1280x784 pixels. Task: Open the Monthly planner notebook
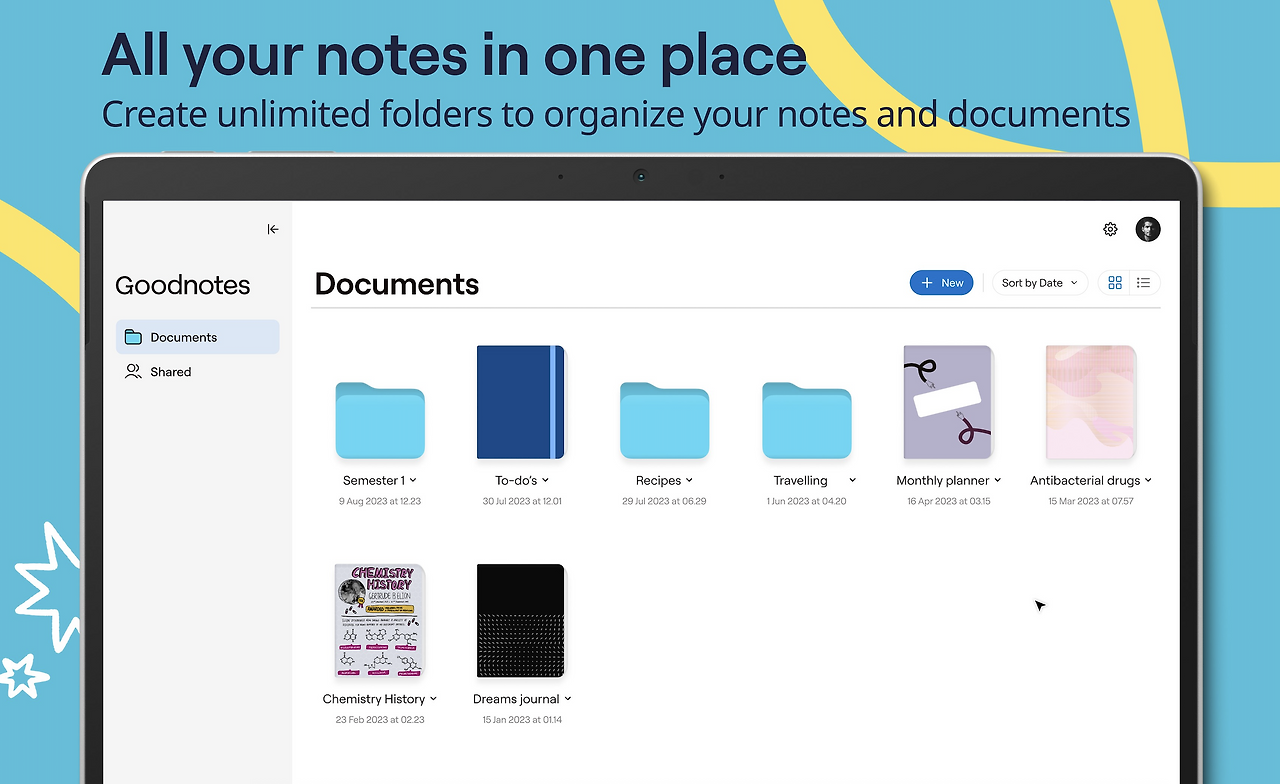[x=948, y=402]
